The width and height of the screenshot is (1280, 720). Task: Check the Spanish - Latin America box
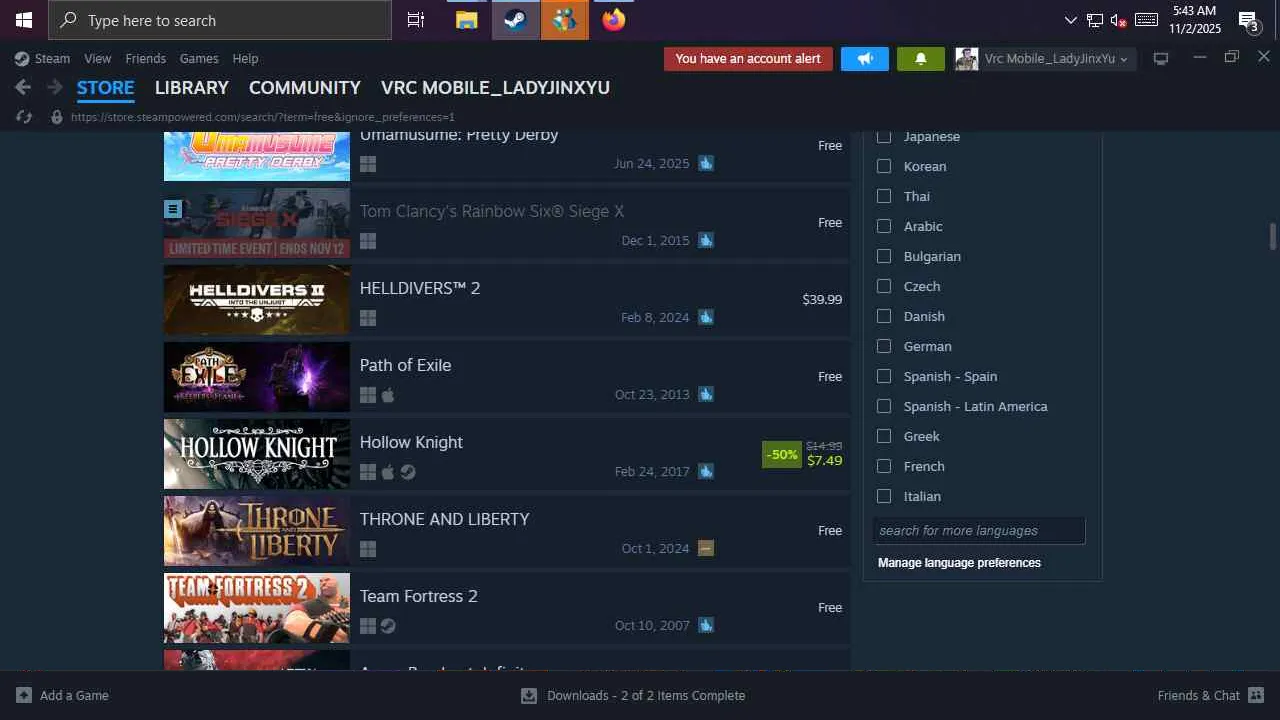pos(884,406)
